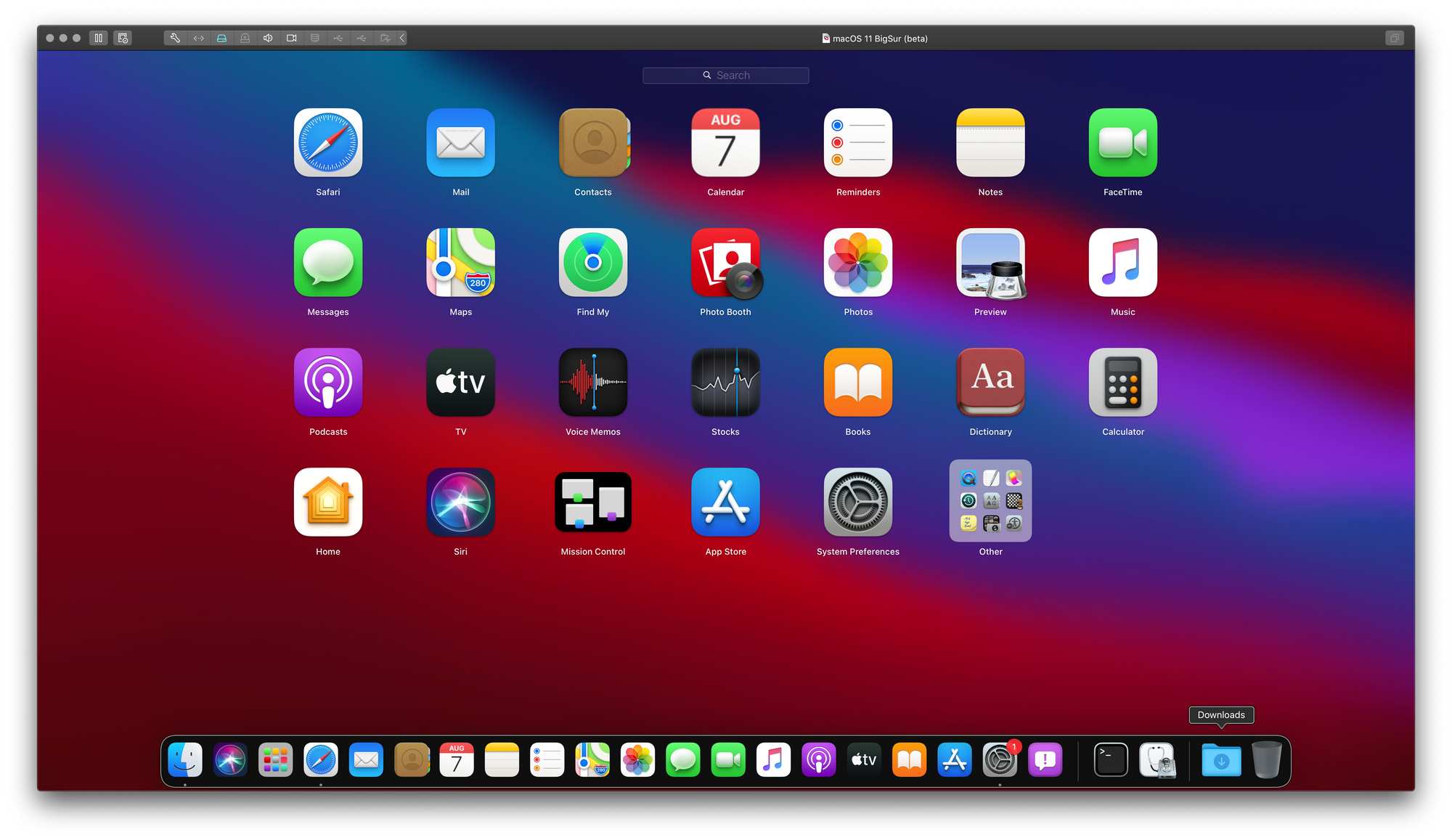This screenshot has width=1452, height=840.
Task: Open the printer toolbar menu
Action: pyautogui.click(x=314, y=38)
